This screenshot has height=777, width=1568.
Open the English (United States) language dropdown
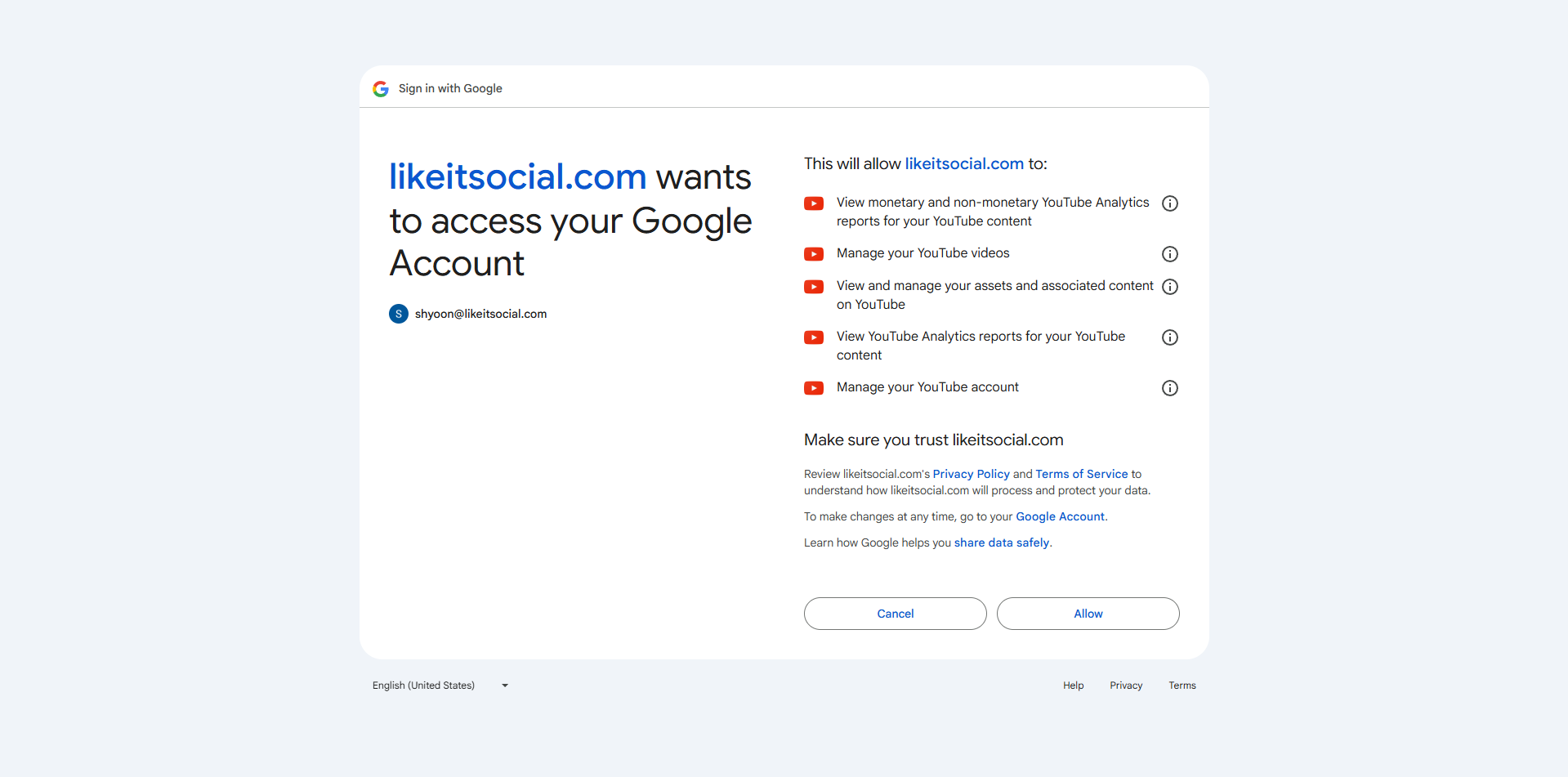pyautogui.click(x=441, y=685)
